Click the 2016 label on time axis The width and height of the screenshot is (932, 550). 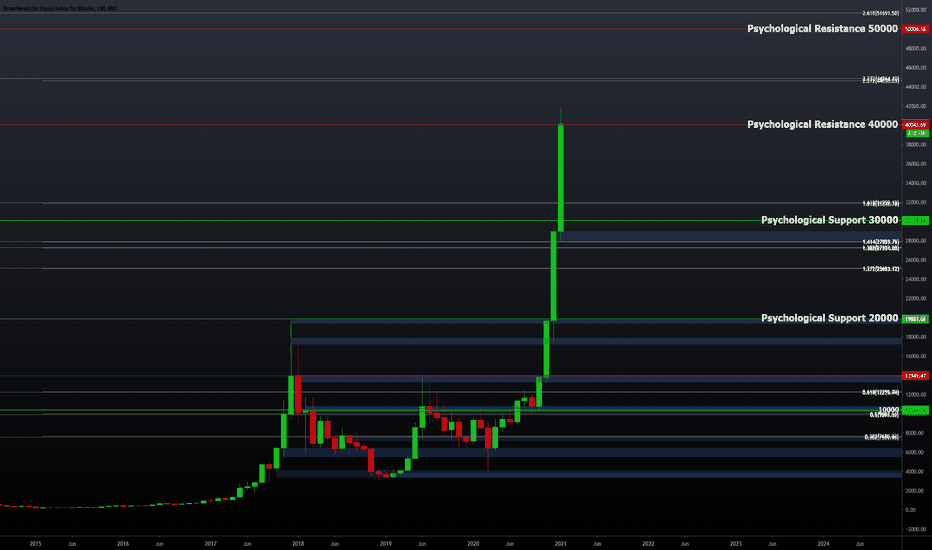point(123,543)
